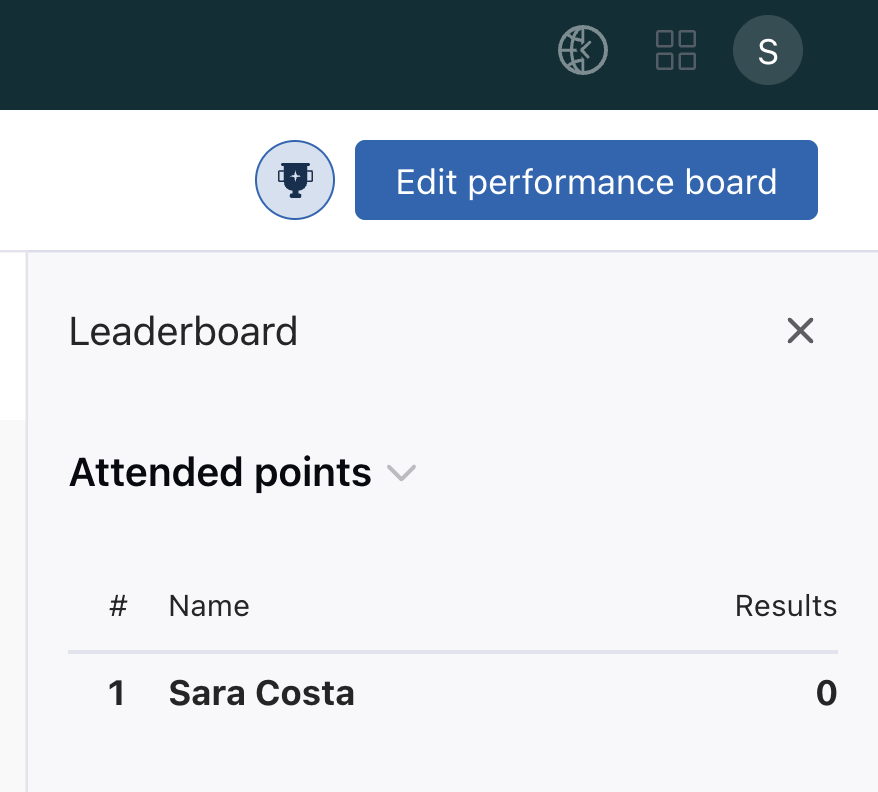878x792 pixels.
Task: Click blank panel area below Sara Costa
Action: click(x=450, y=755)
